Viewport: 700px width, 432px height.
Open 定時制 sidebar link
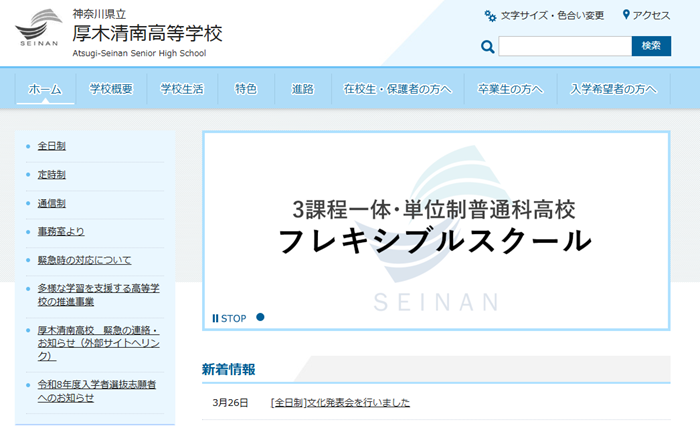pos(52,175)
